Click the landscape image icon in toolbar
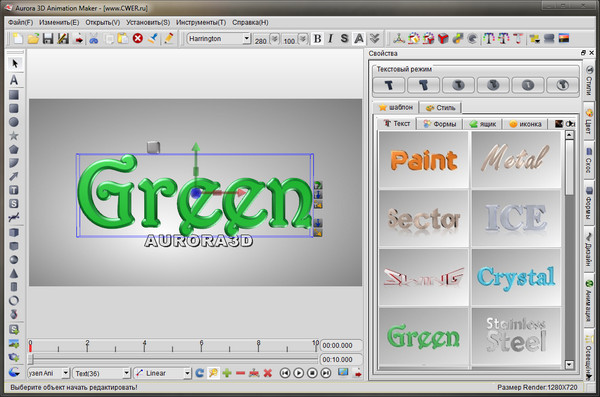The height and width of the screenshot is (397, 600). [x=564, y=38]
